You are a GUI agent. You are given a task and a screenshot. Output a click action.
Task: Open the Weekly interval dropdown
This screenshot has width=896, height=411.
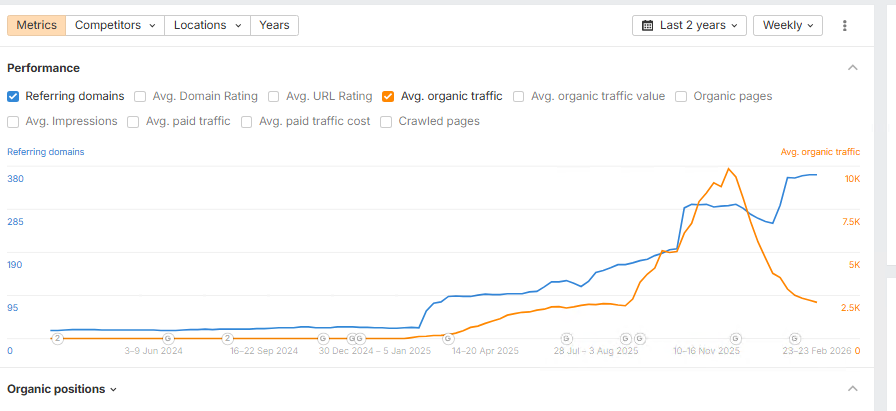[x=787, y=25]
